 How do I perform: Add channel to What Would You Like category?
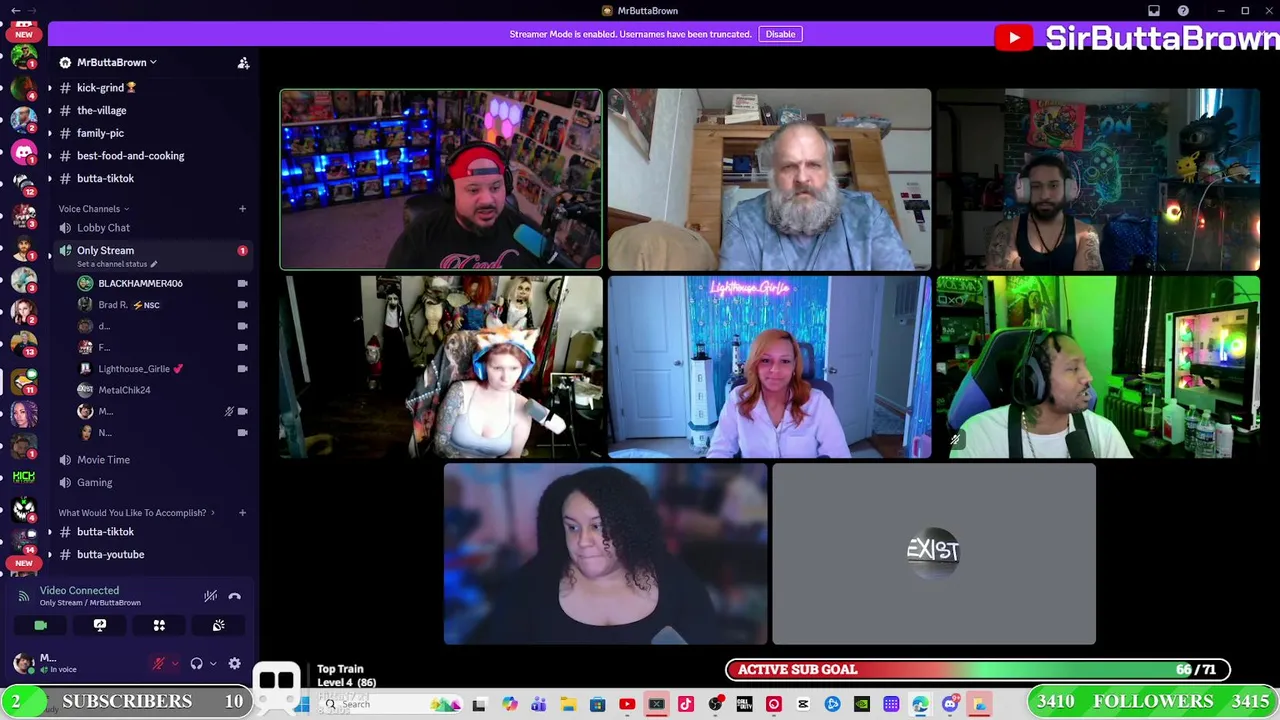coord(242,513)
